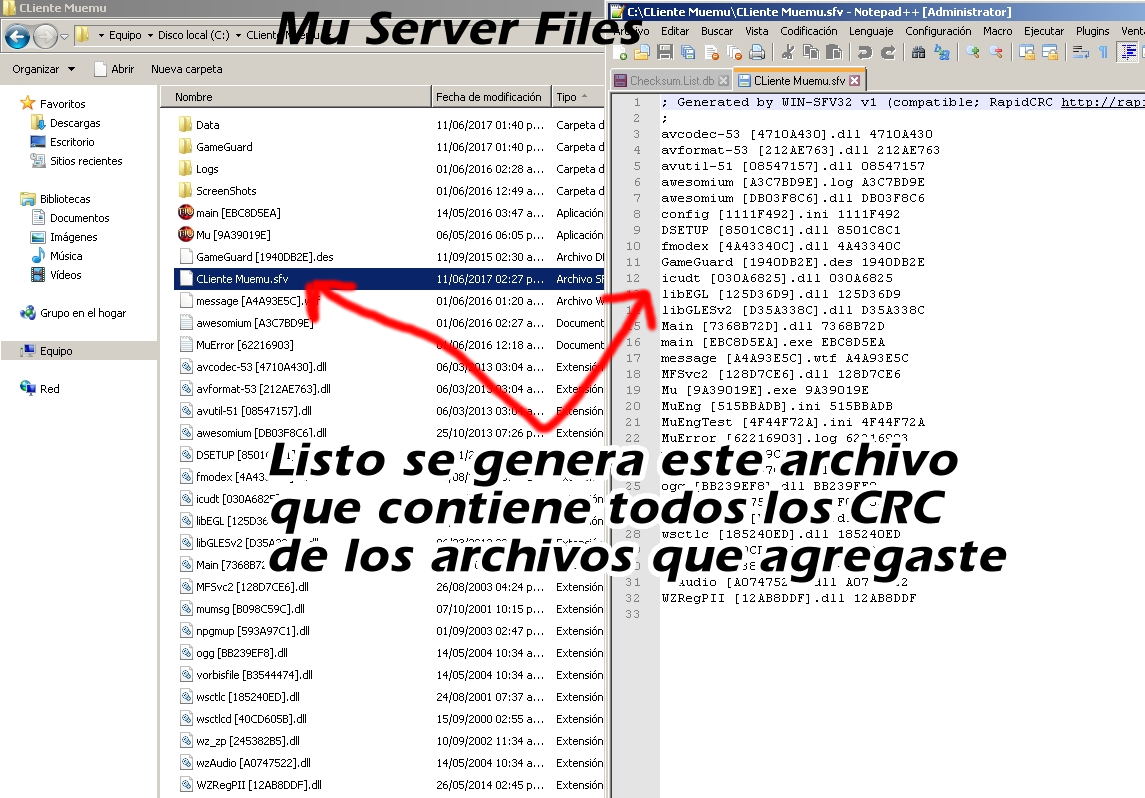Expand the Equipo breadcrumb arrow in address bar

(150, 35)
